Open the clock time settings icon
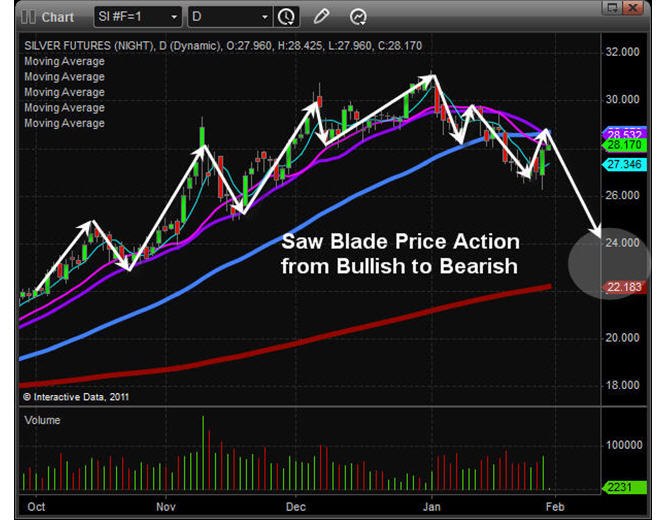 coord(287,17)
